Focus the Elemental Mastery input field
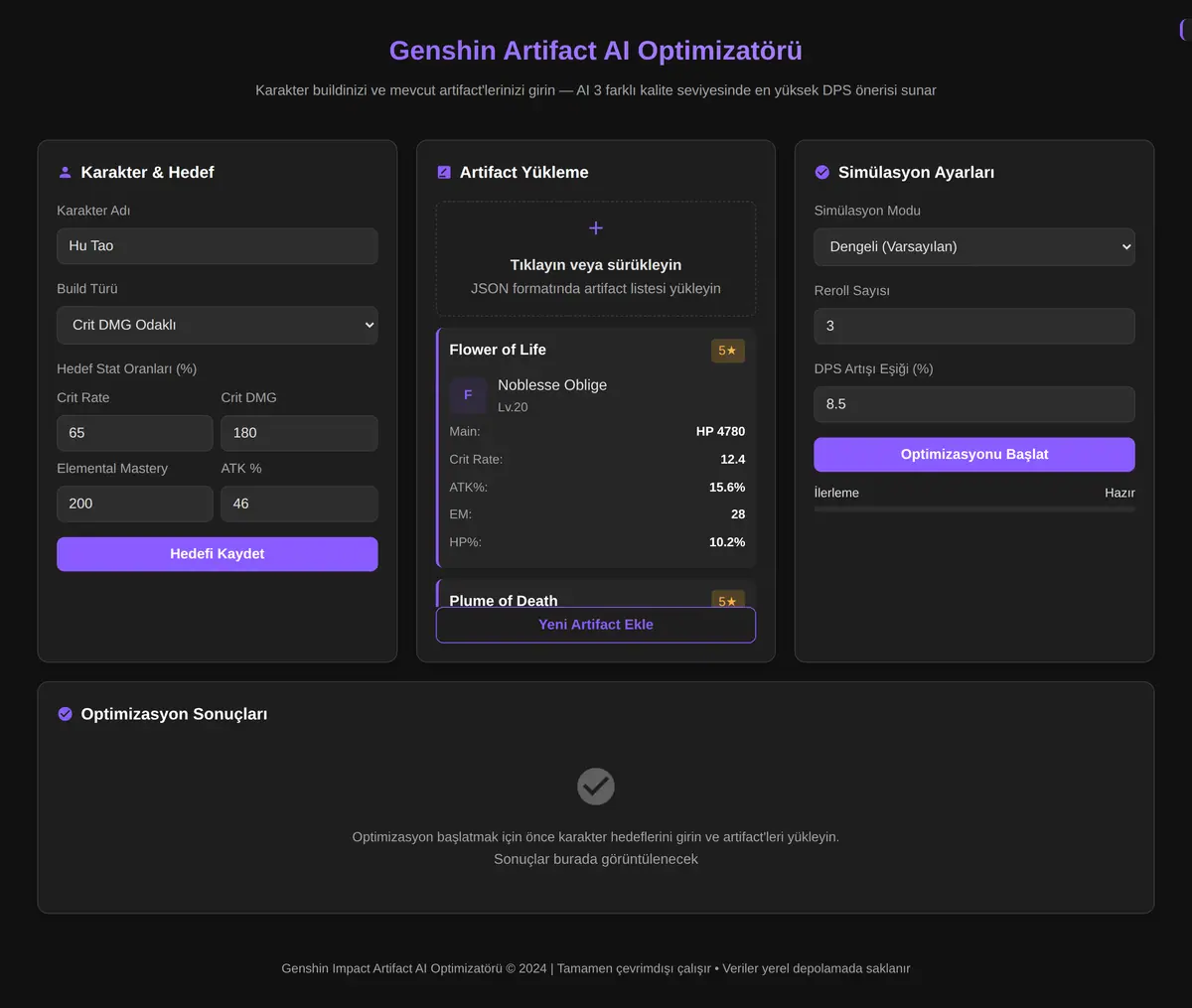This screenshot has height=1008, width=1192. (x=135, y=504)
